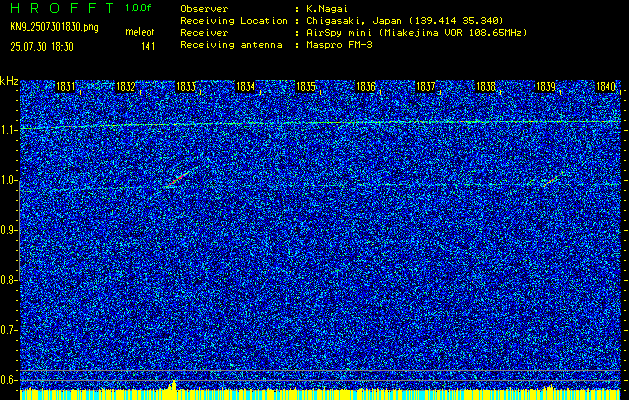The height and width of the screenshot is (400, 629).
Task: Click the 1835 time marker
Action: [306, 87]
